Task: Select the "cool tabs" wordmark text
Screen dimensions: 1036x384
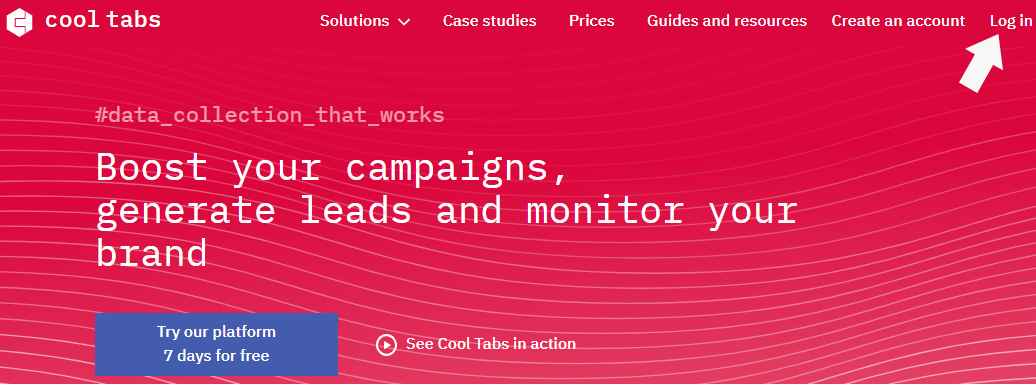Action: click(x=103, y=20)
